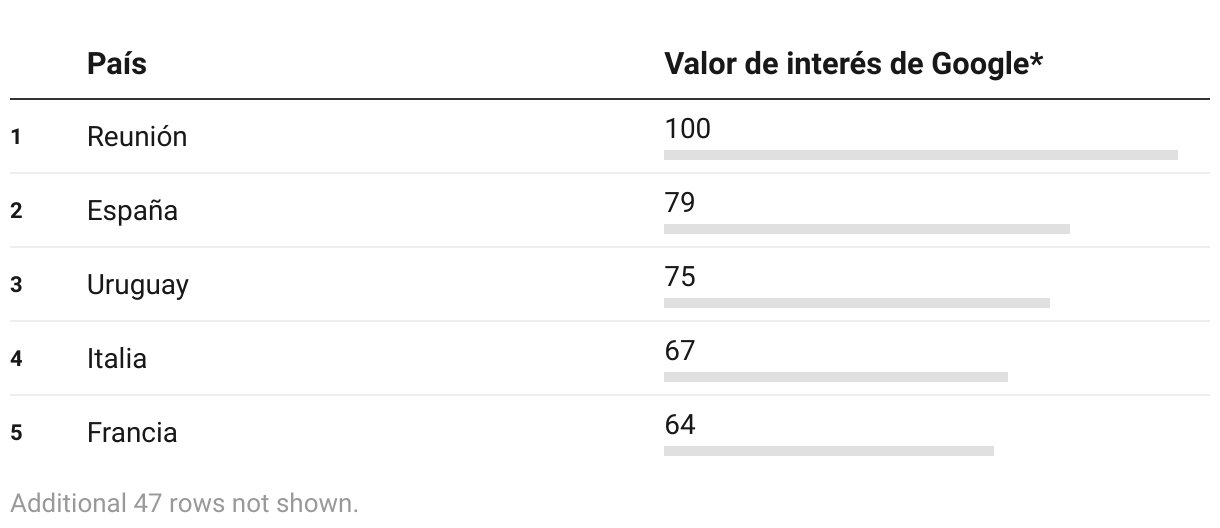This screenshot has height=528, width=1220.
Task: Click the País column header
Action: pos(116,64)
